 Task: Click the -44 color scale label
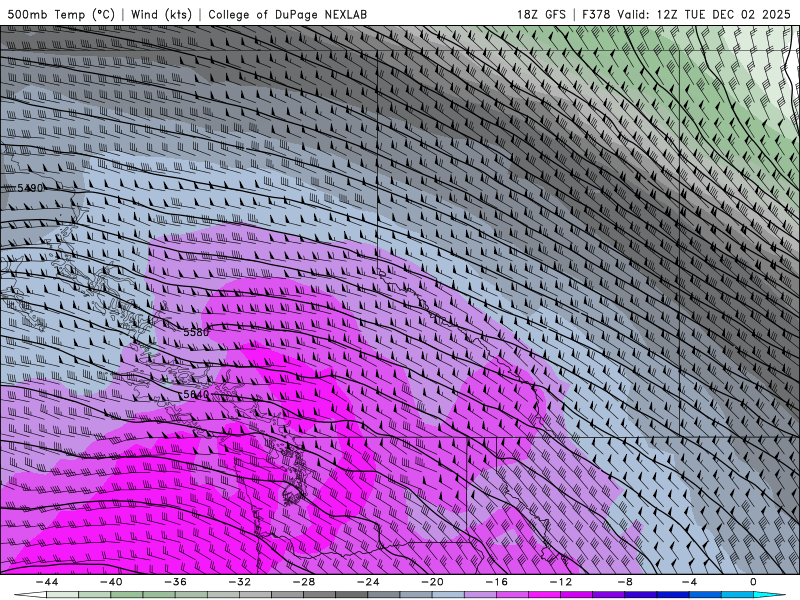click(x=47, y=582)
